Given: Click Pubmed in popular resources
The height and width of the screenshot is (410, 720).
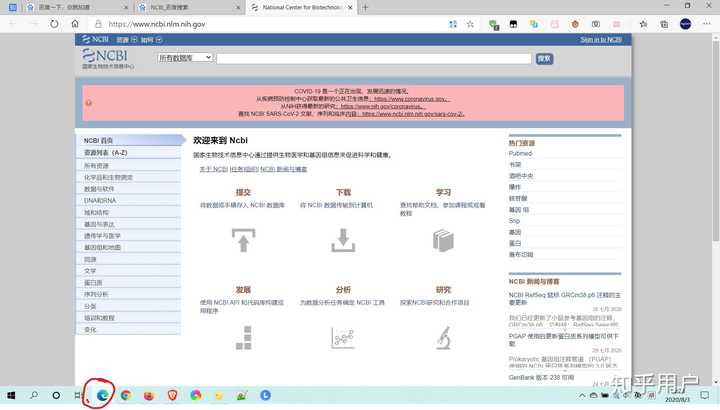Looking at the screenshot, I should (x=520, y=153).
